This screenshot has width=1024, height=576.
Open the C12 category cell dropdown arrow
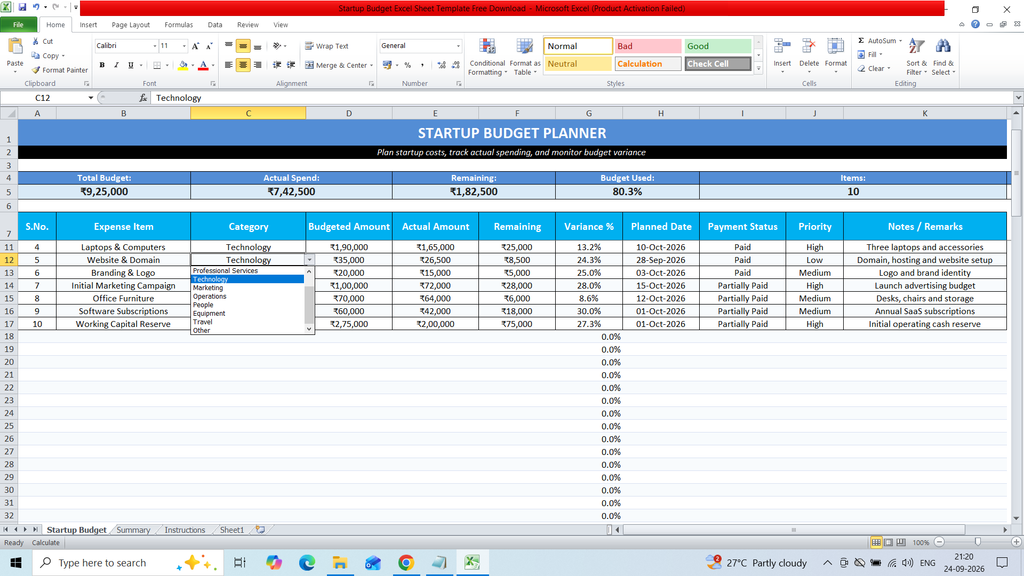(310, 260)
